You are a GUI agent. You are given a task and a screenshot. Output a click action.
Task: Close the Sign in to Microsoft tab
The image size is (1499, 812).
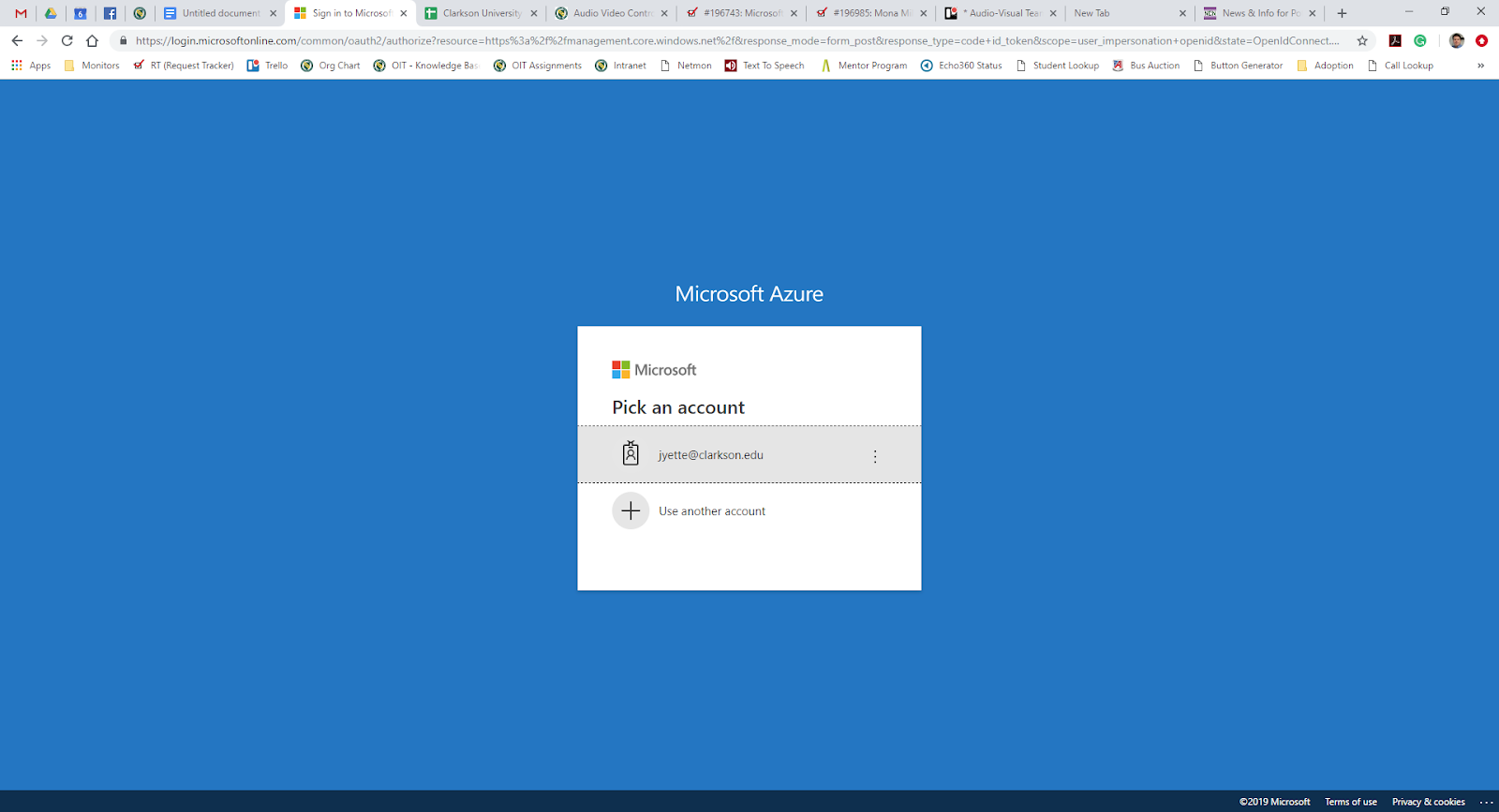(404, 13)
